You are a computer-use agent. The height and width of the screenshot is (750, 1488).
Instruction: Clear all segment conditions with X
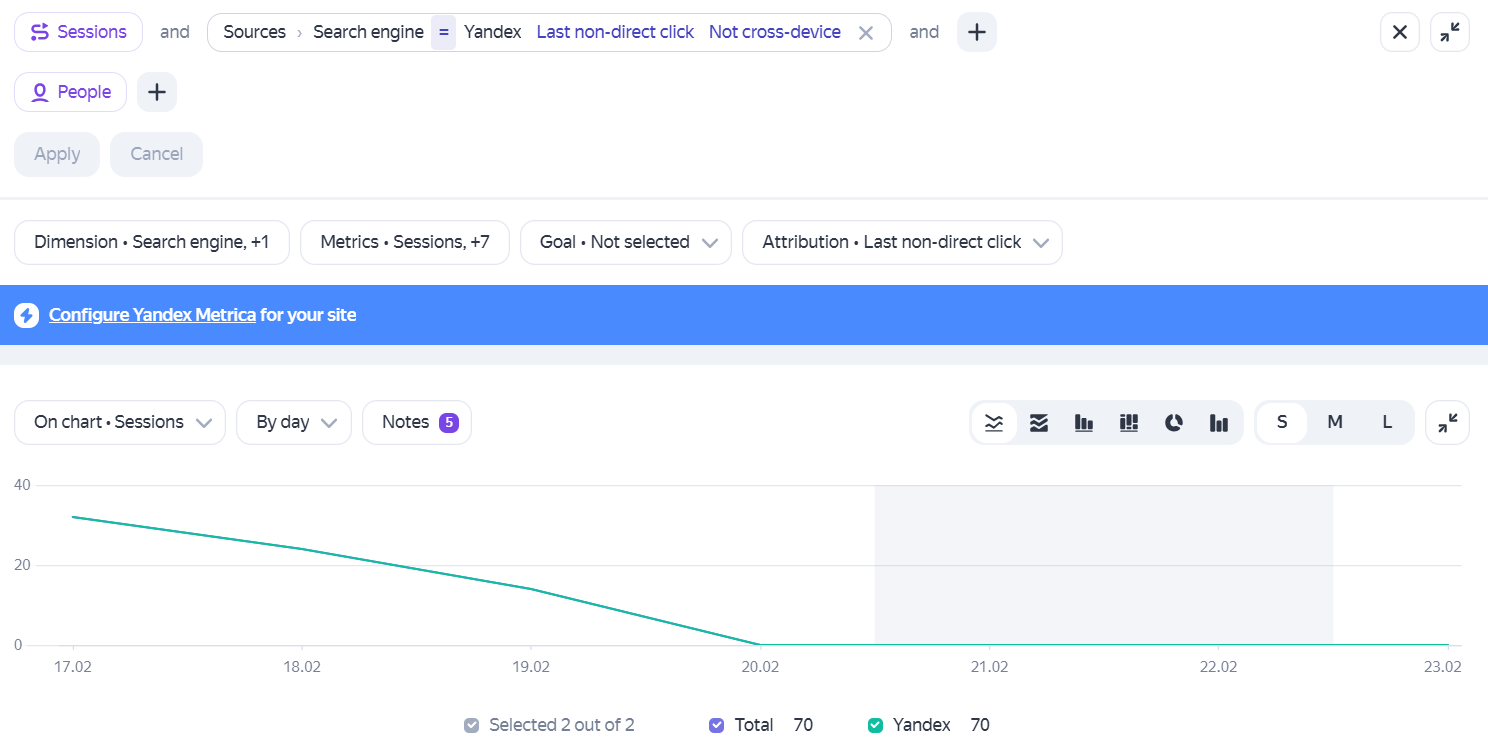[x=1400, y=32]
